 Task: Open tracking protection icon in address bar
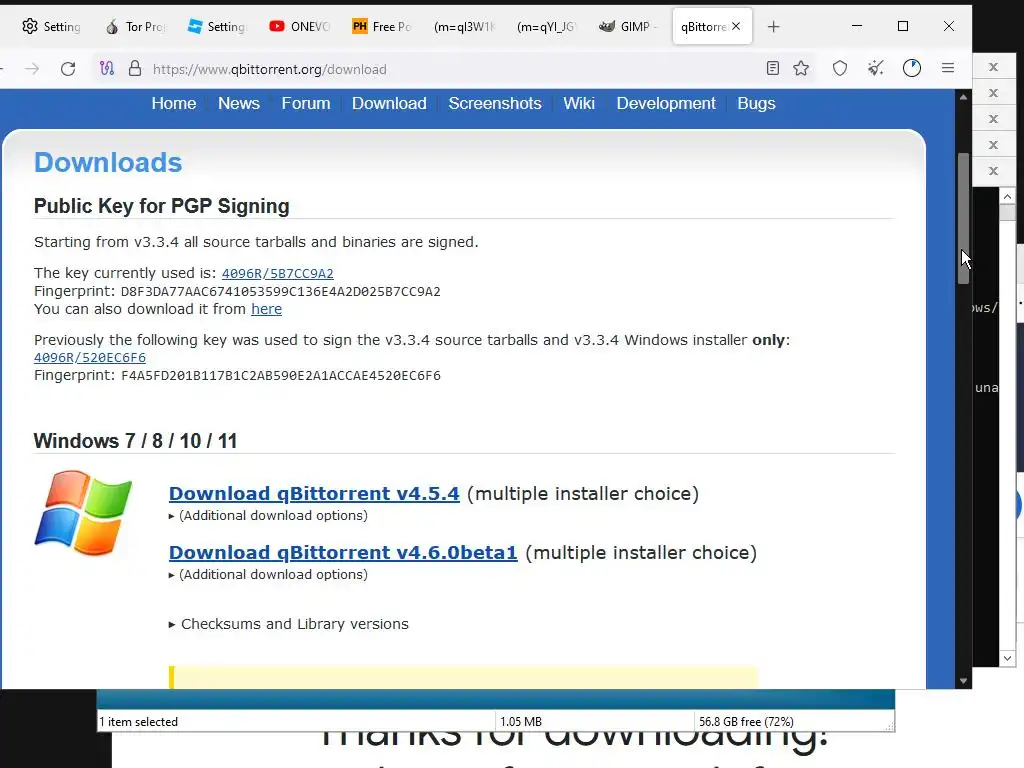coord(106,69)
